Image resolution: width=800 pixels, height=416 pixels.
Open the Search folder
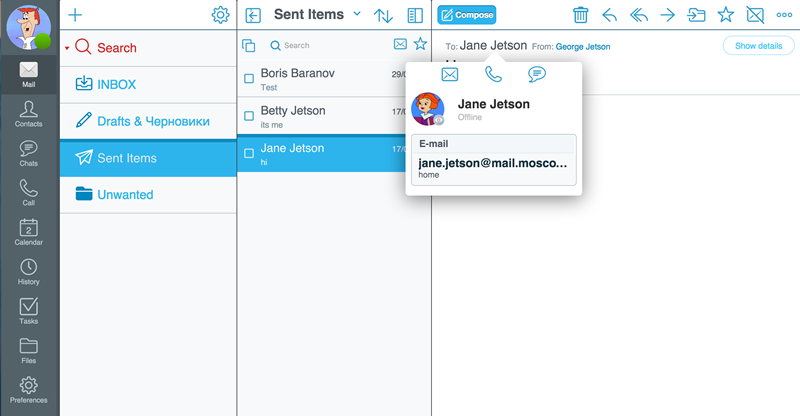tap(148, 48)
